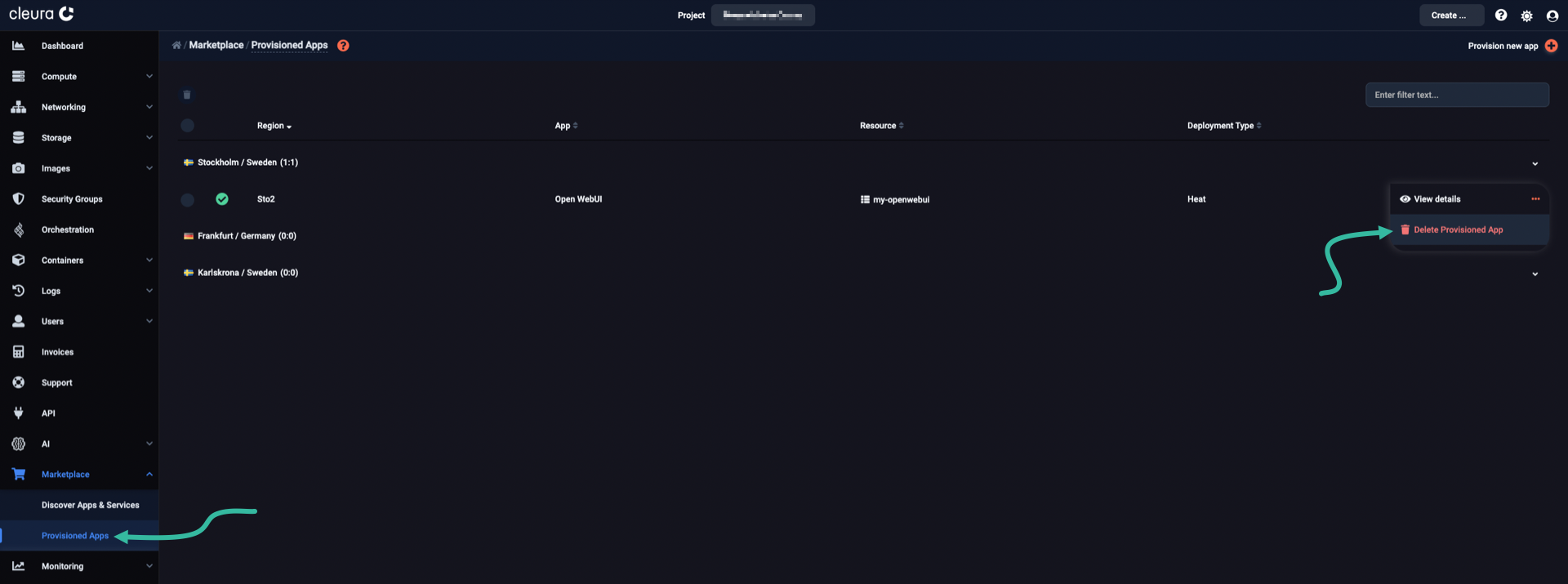The height and width of the screenshot is (584, 1568).
Task: Click the Networking icon in sidebar
Action: pyautogui.click(x=18, y=107)
